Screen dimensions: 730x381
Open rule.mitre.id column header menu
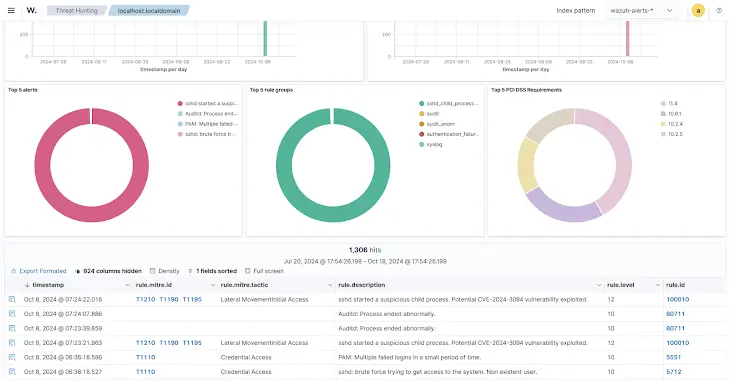[213, 285]
